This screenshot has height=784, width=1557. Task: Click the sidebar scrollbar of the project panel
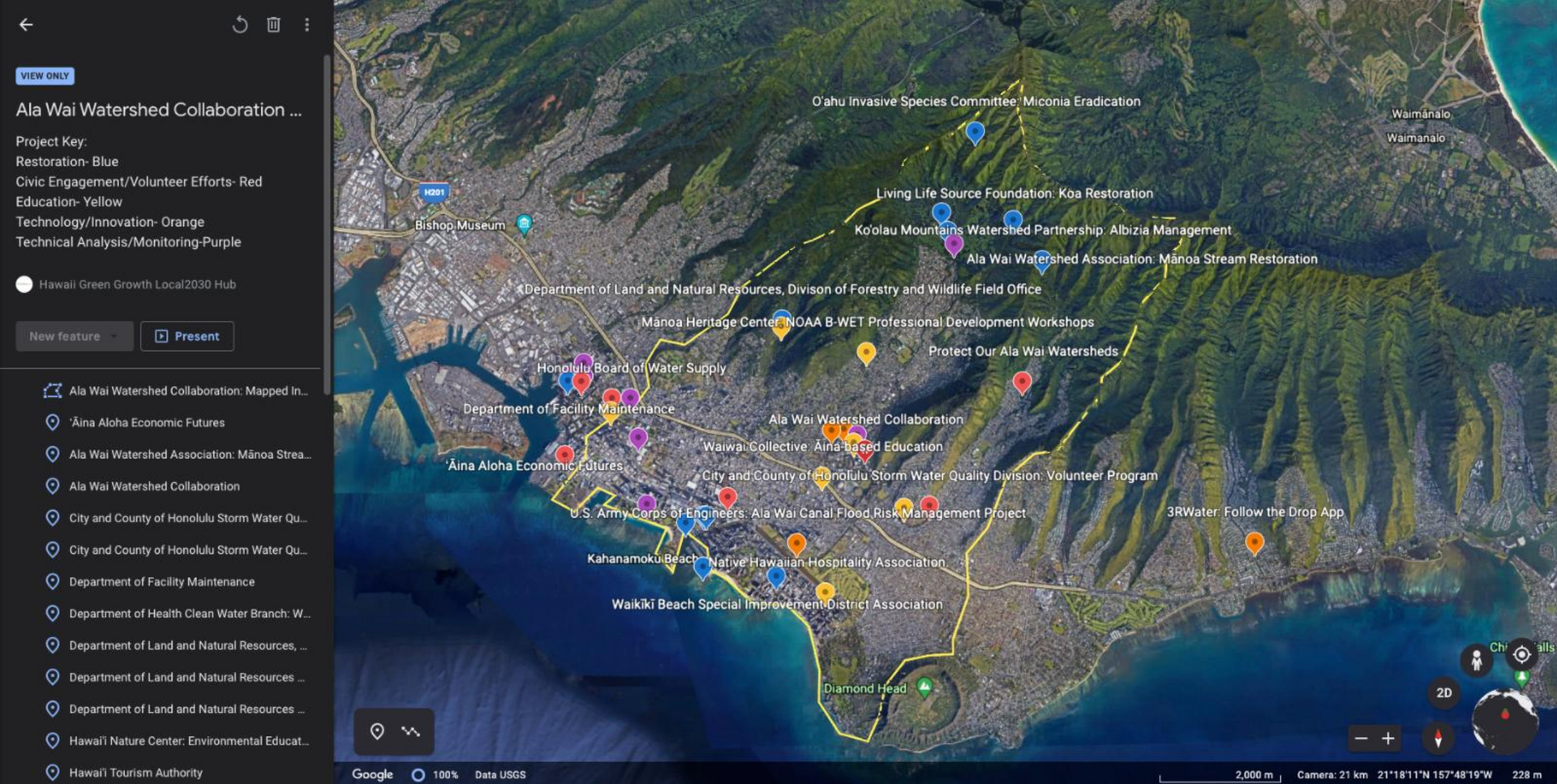pos(327,225)
